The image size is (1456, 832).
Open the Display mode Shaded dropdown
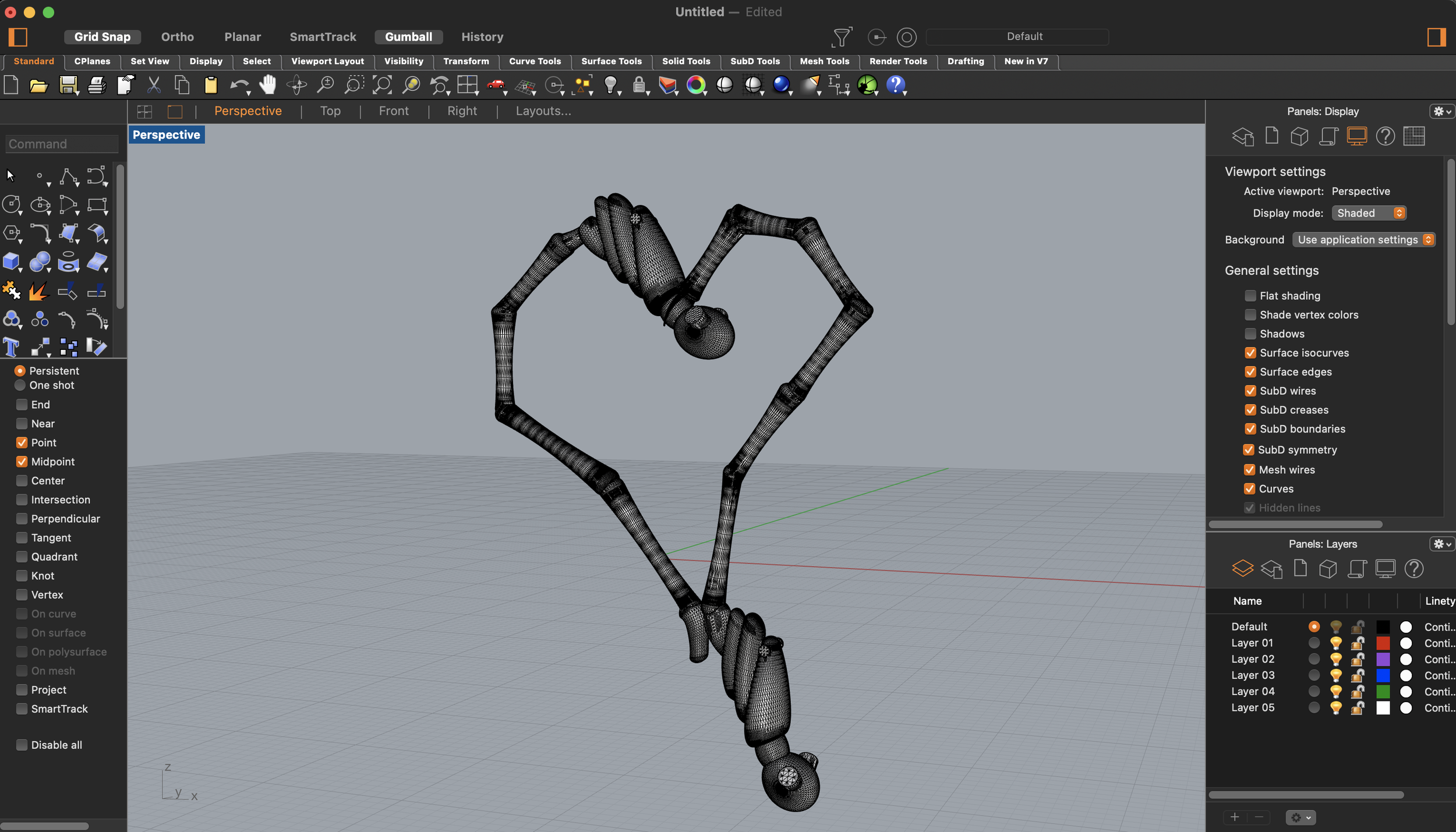[x=1369, y=213]
